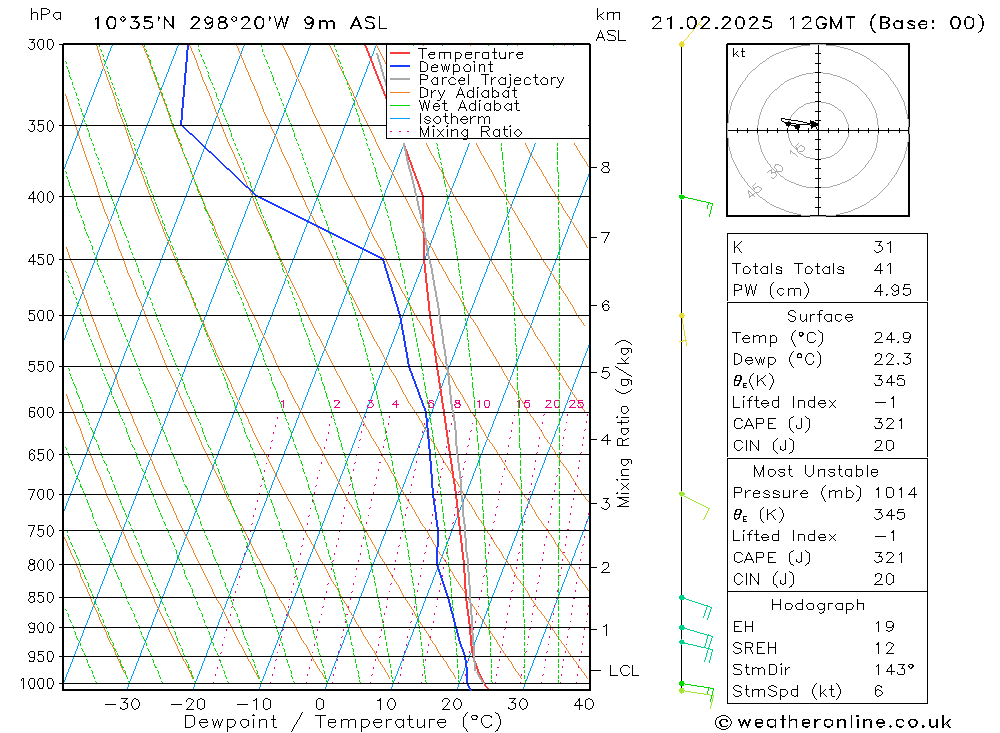The width and height of the screenshot is (1000, 733).
Task: Click the 1000 hPa pressure axis label
Action: [x=38, y=684]
